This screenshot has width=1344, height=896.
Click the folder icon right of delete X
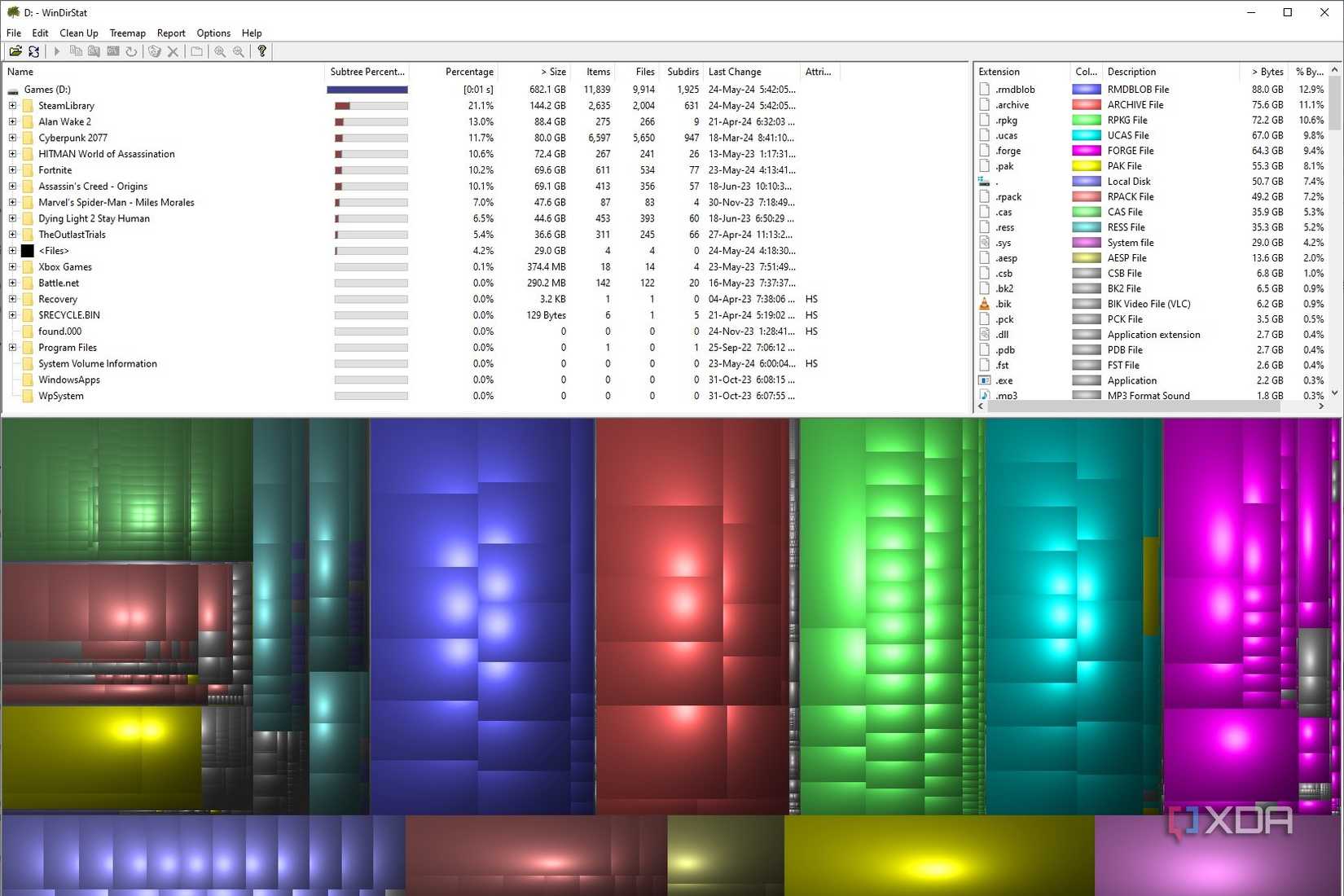[x=196, y=51]
